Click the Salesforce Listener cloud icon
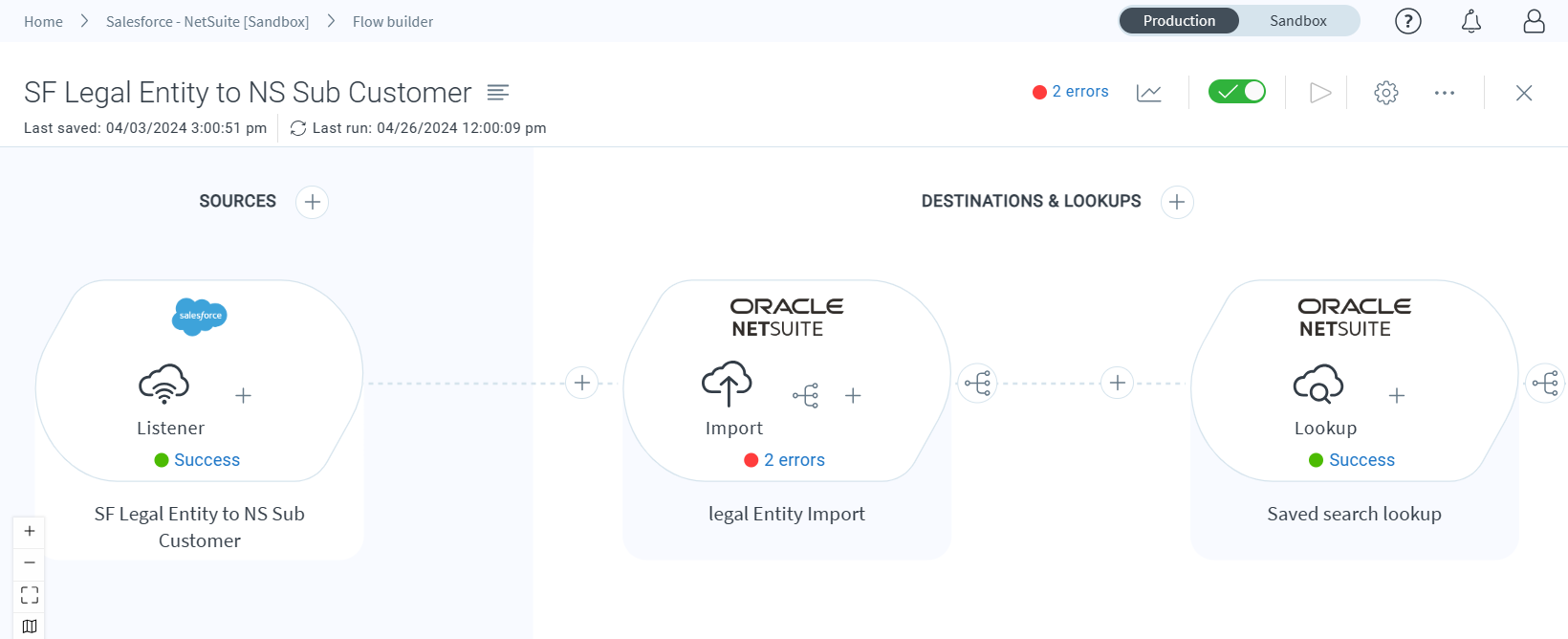1568x639 pixels. click(163, 384)
